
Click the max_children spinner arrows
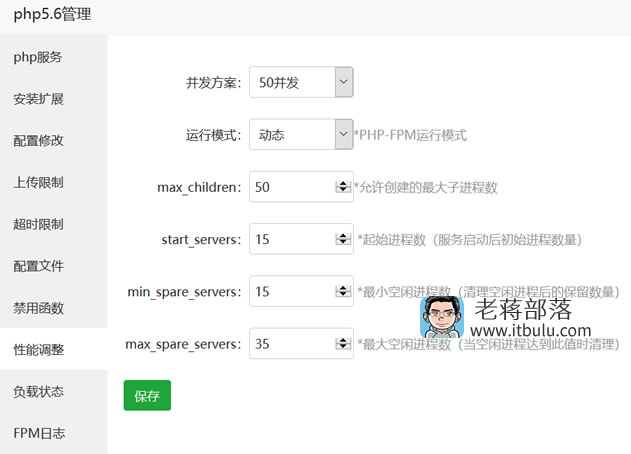point(343,187)
